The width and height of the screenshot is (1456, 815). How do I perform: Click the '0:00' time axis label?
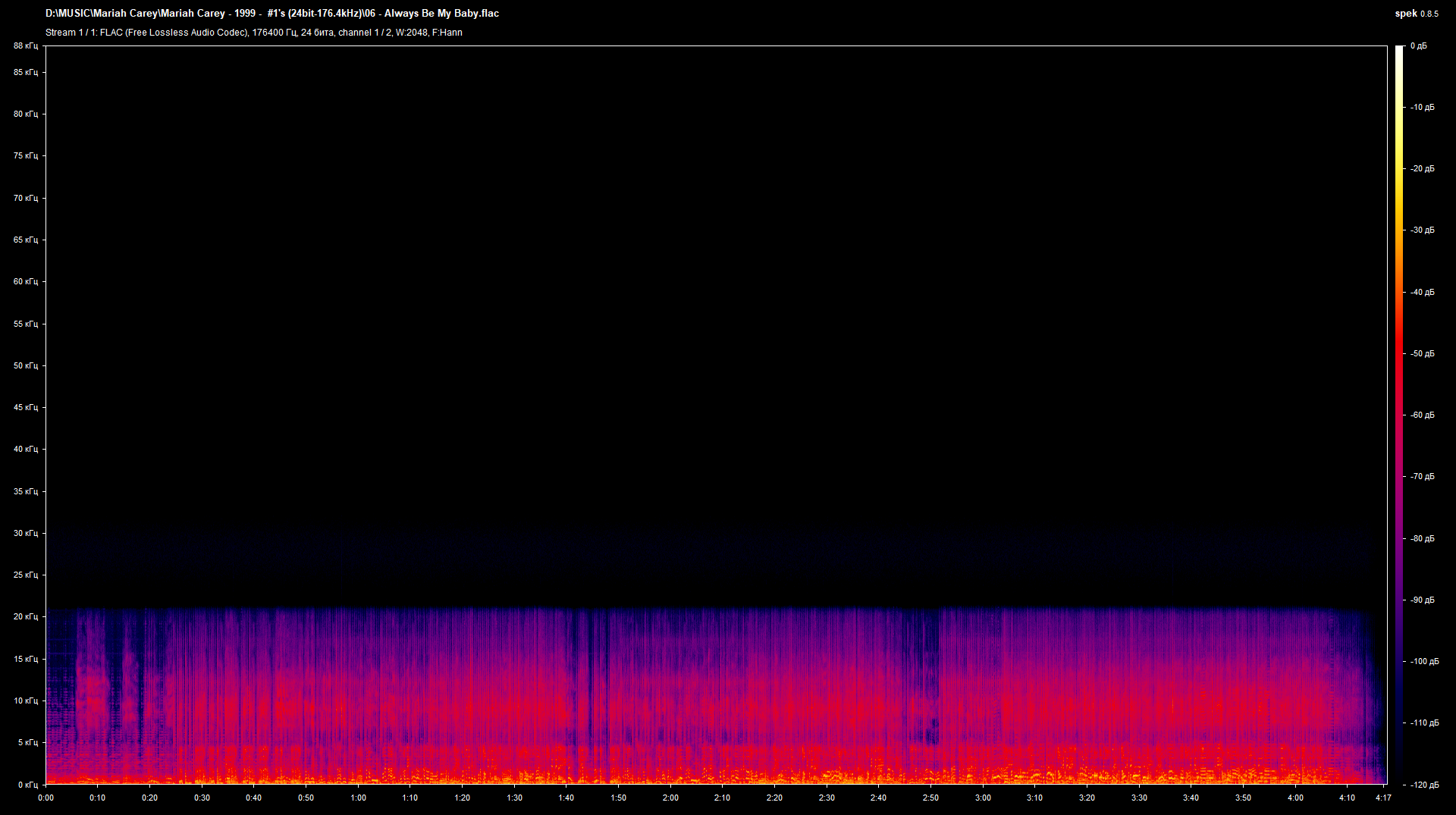coord(46,798)
